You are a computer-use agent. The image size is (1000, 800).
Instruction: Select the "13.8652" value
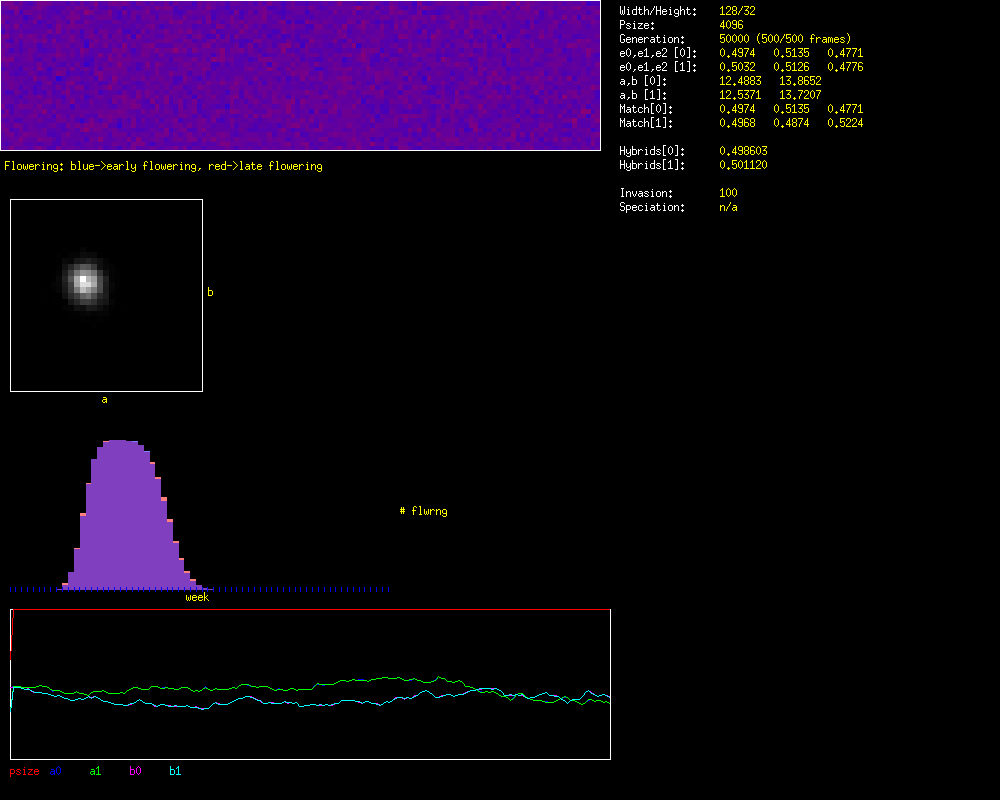(x=800, y=82)
